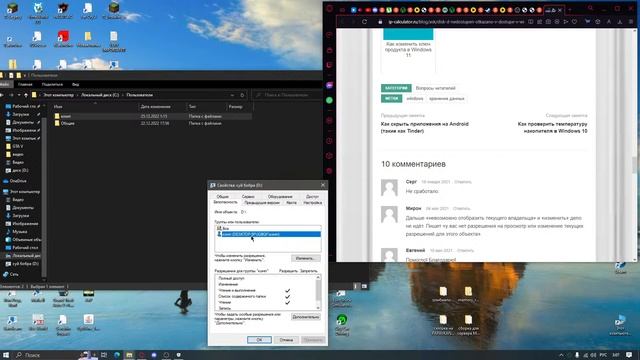
Task: Open link Как проверить температуру накопителя
Action: 553,127
